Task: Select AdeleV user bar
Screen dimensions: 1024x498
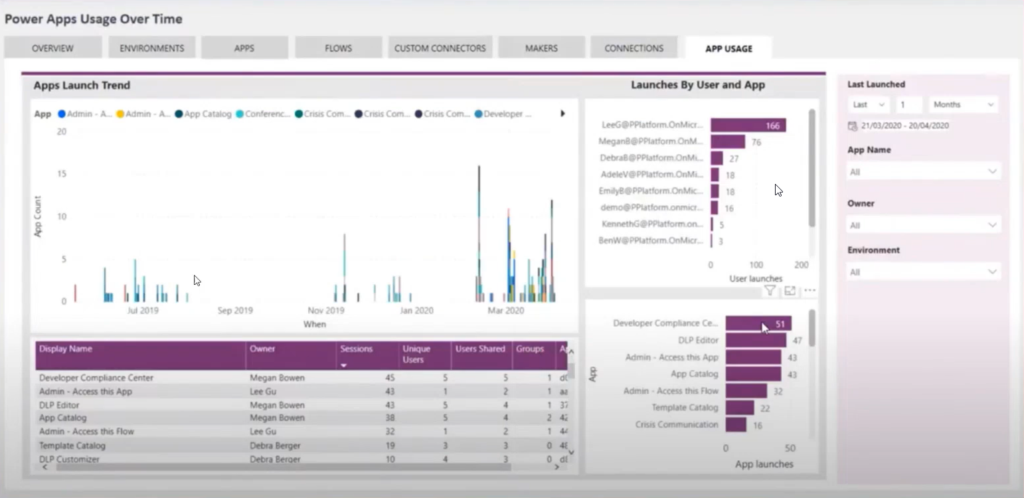Action: (x=715, y=175)
